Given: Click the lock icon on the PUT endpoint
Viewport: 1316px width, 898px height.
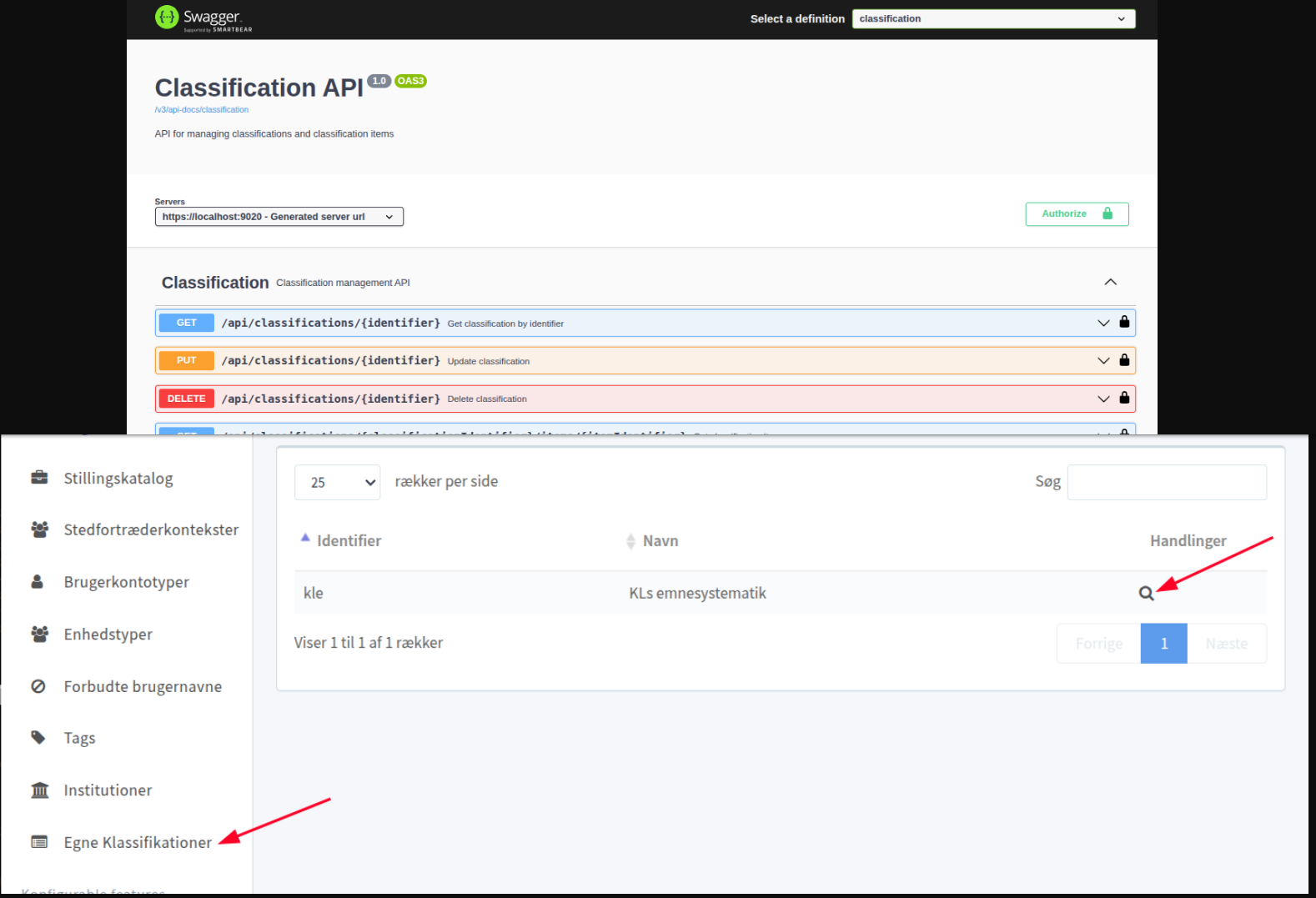Looking at the screenshot, I should click(1124, 360).
